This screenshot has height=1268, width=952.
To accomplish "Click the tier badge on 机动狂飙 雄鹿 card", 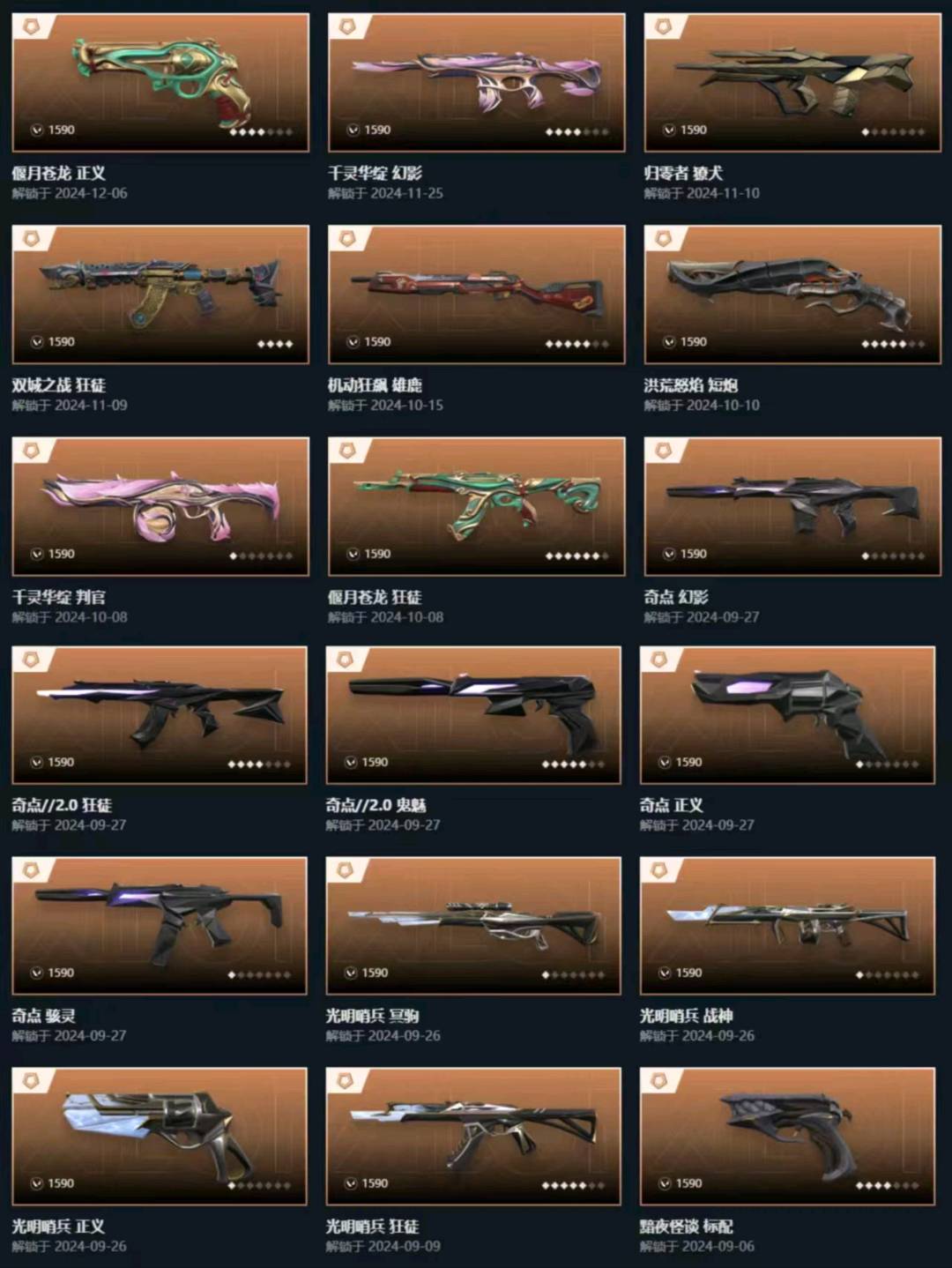I will tap(347, 238).
